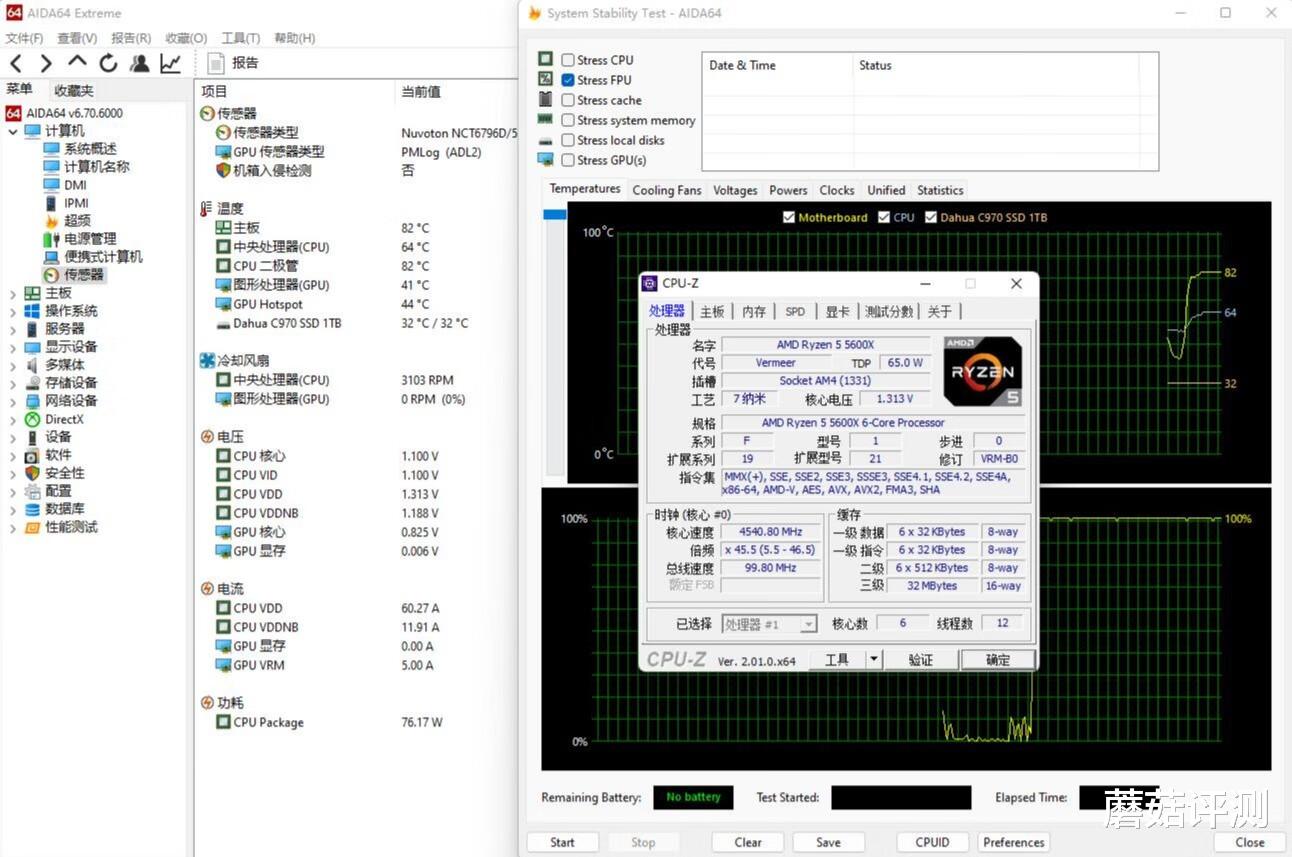1292x857 pixels.
Task: Open the SPD tab in CPU-Z
Action: (x=795, y=311)
